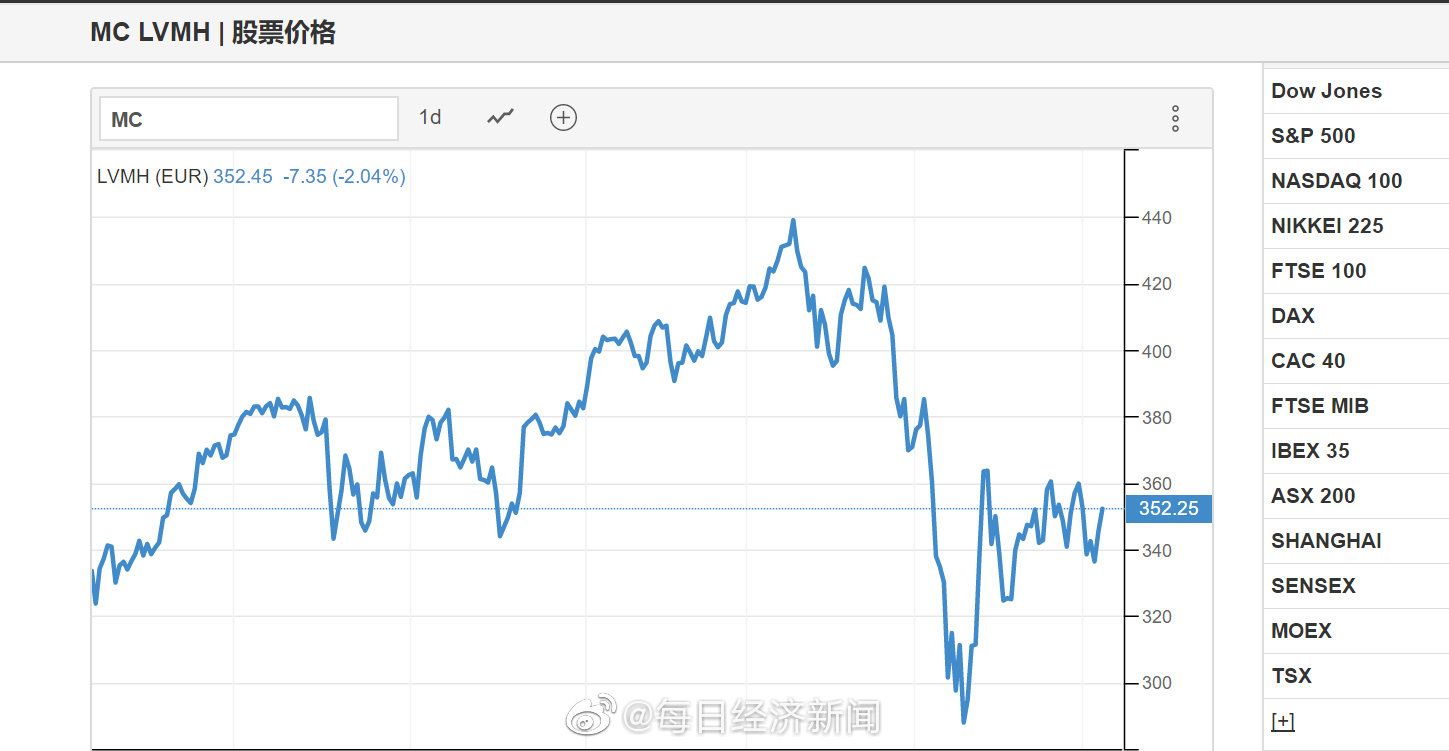Select the FTSE 100 index
The height and width of the screenshot is (751, 1449).
click(1318, 271)
